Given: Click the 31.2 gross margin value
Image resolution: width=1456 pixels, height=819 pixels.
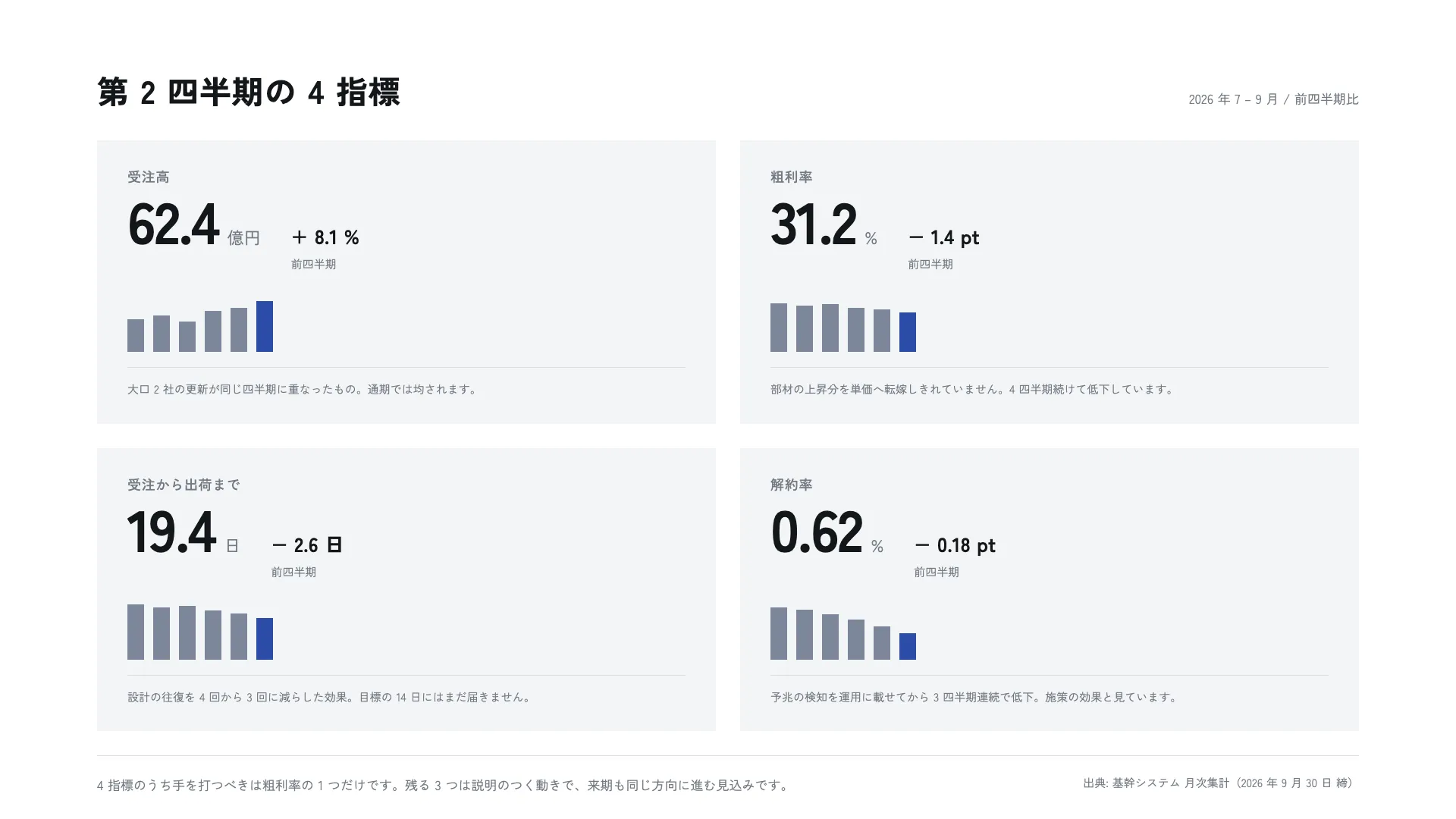Looking at the screenshot, I should click(x=814, y=225).
